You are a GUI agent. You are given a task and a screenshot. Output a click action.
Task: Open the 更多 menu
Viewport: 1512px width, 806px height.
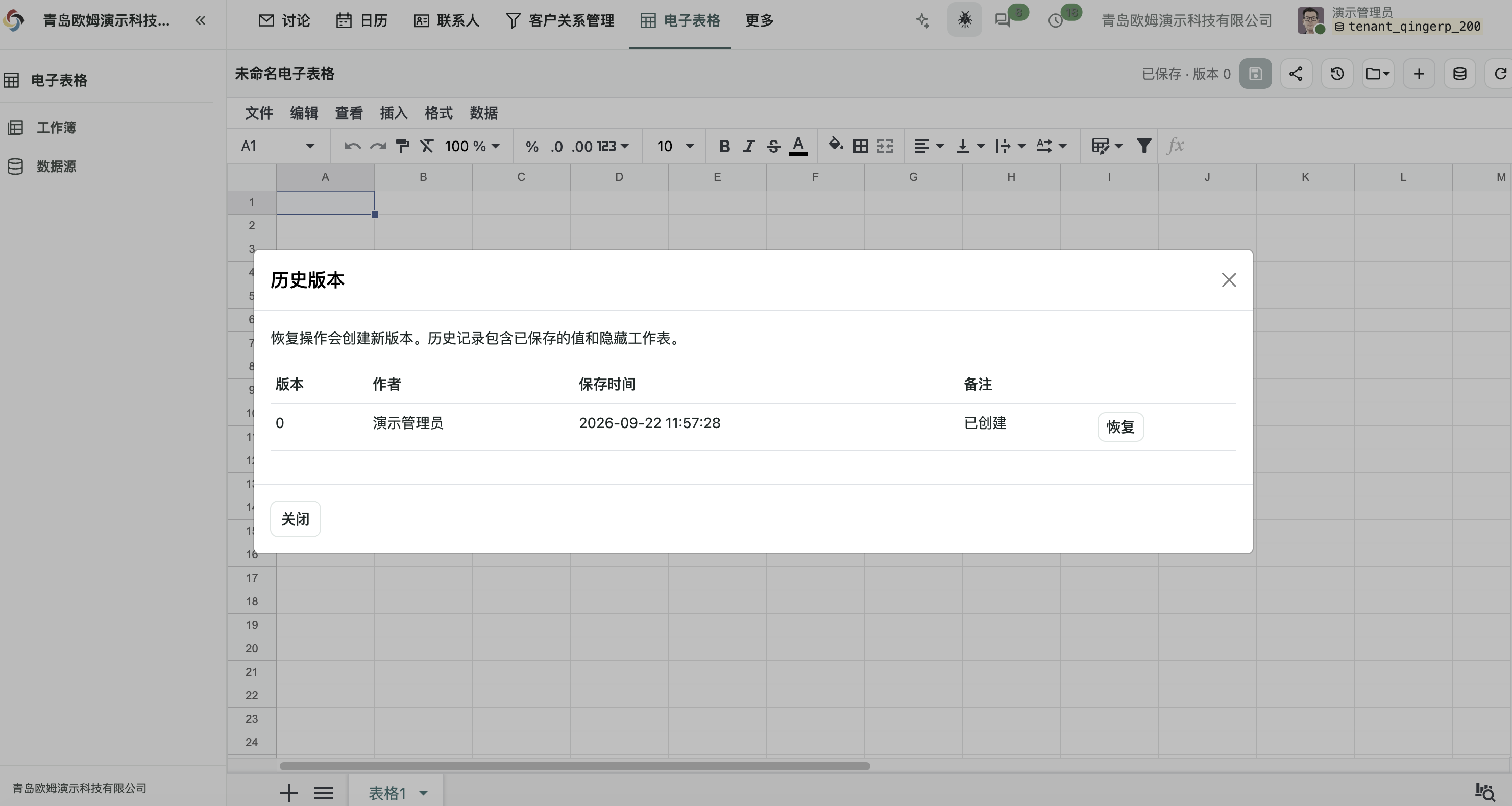[759, 20]
